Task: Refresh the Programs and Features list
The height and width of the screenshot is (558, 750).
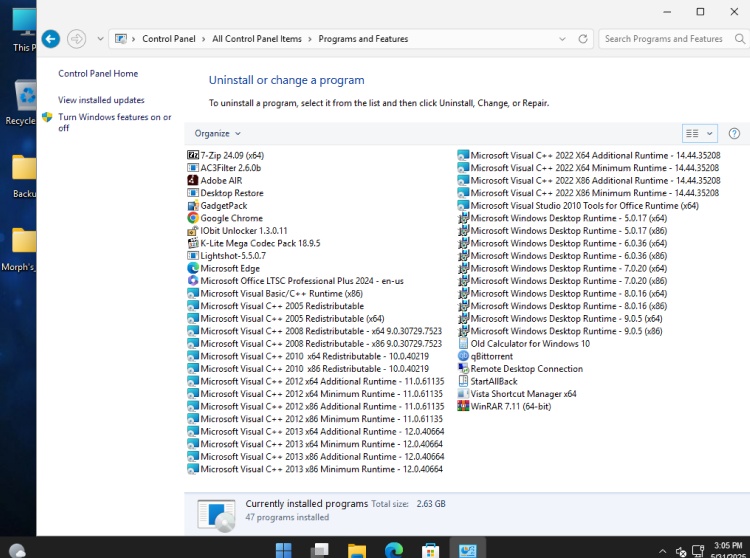Action: click(x=583, y=39)
